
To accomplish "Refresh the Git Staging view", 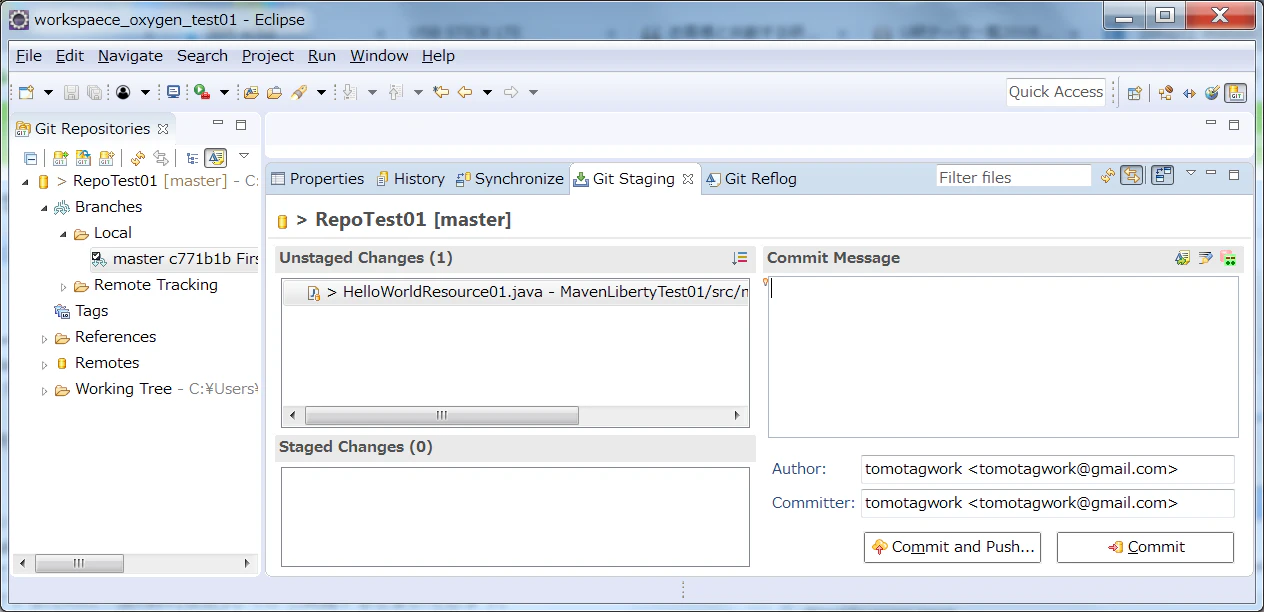I will click(1108, 176).
